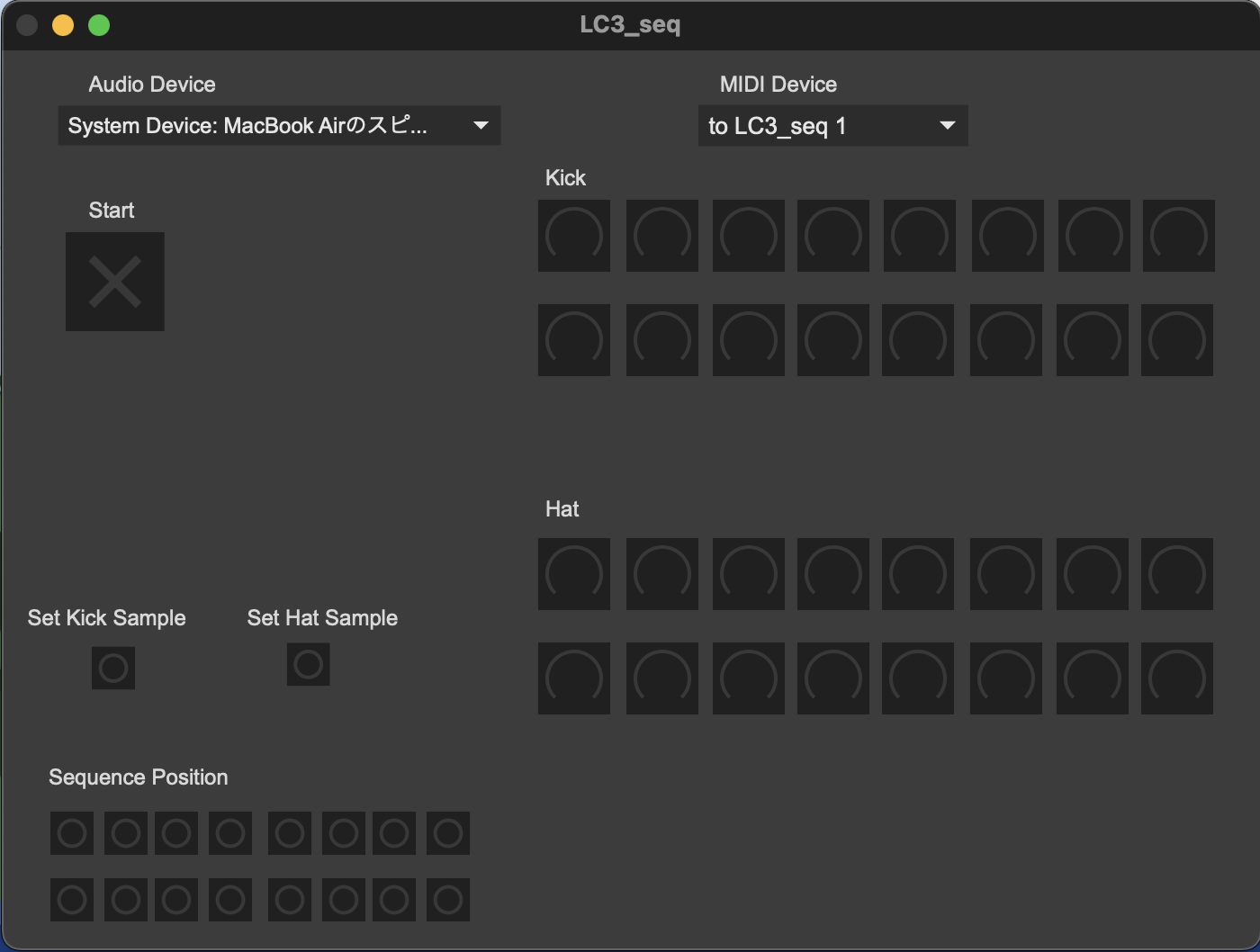Click the last Sequence Position indicator, bottom row
Viewport: 1260px width, 952px height.
click(x=448, y=900)
